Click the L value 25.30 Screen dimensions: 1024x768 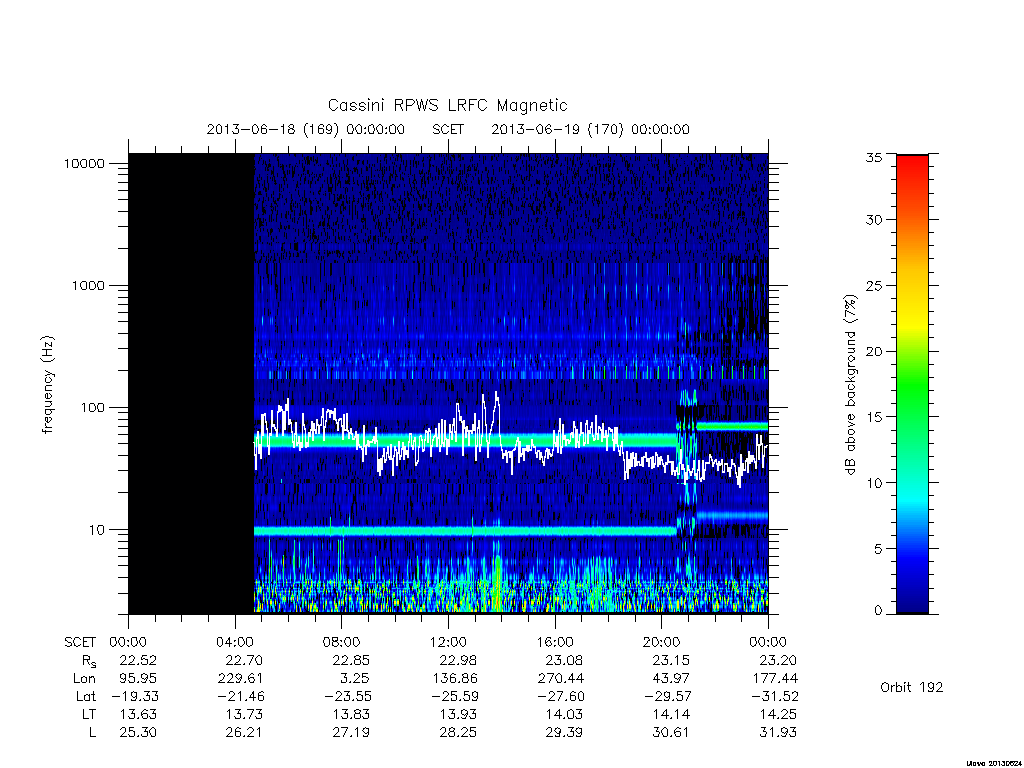(x=138, y=733)
